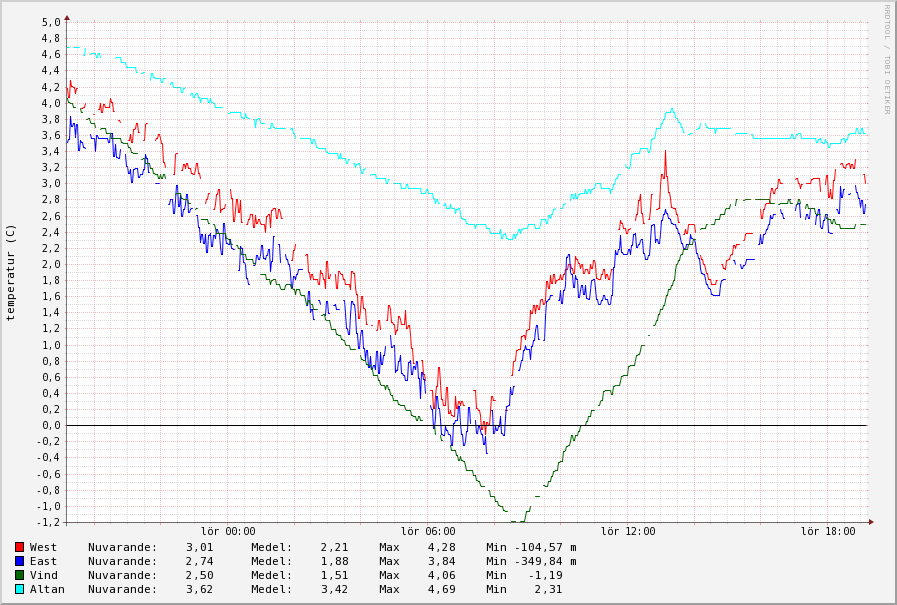Image resolution: width=897 pixels, height=605 pixels.
Task: Click the lör 18:00 time axis label
Action: 828,532
